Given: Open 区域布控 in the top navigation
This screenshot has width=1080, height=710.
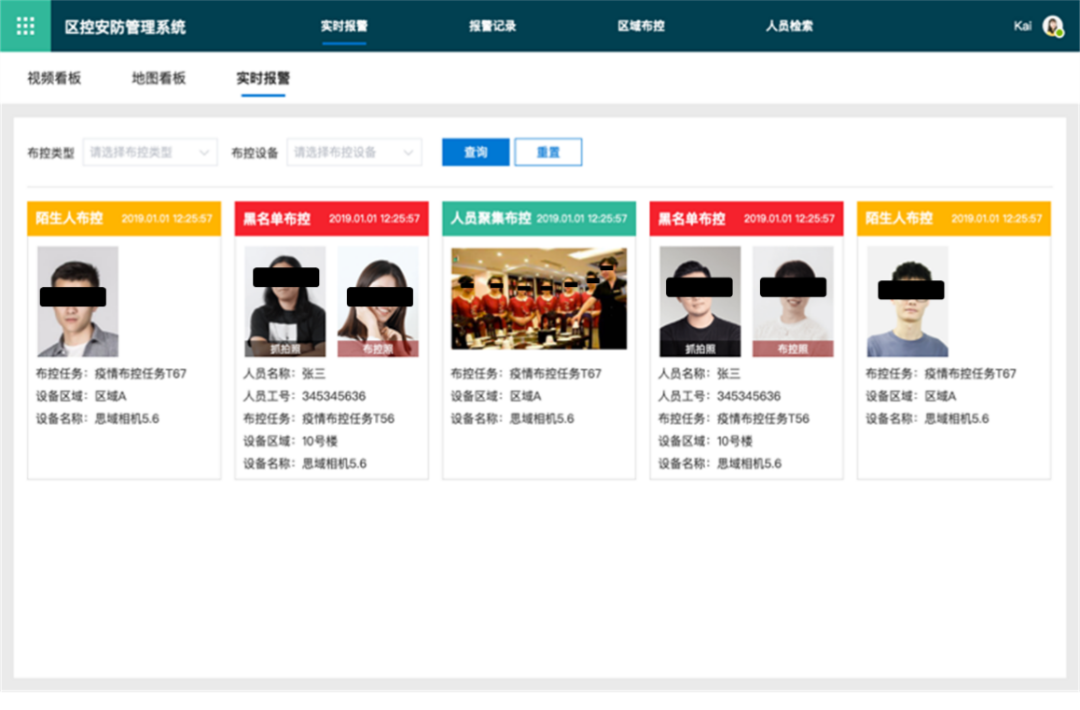Looking at the screenshot, I should pyautogui.click(x=641, y=26).
